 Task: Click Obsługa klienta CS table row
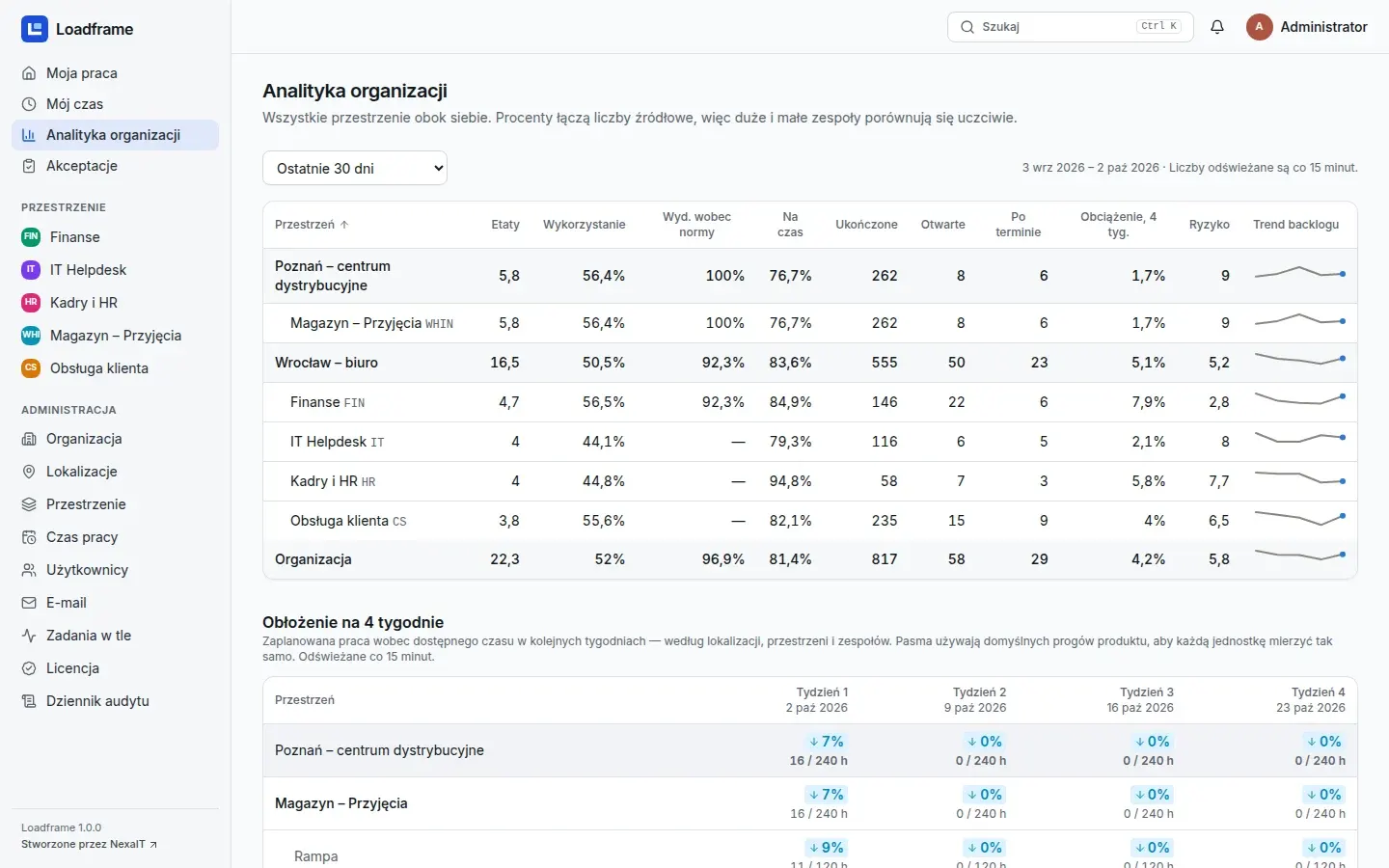[810, 521]
